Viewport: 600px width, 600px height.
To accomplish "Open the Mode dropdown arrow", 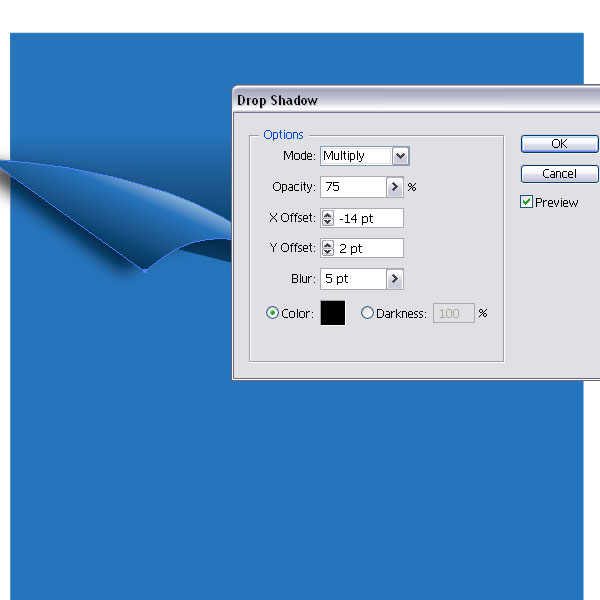I will pyautogui.click(x=401, y=156).
